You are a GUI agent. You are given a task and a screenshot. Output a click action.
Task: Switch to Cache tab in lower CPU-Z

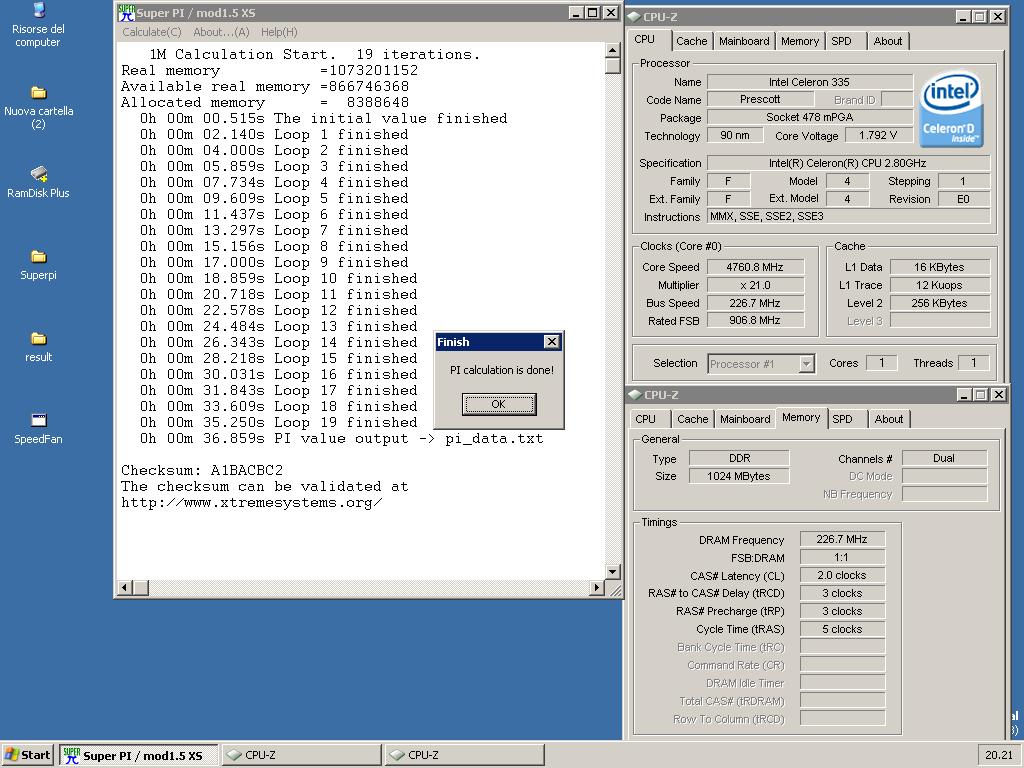[x=692, y=419]
